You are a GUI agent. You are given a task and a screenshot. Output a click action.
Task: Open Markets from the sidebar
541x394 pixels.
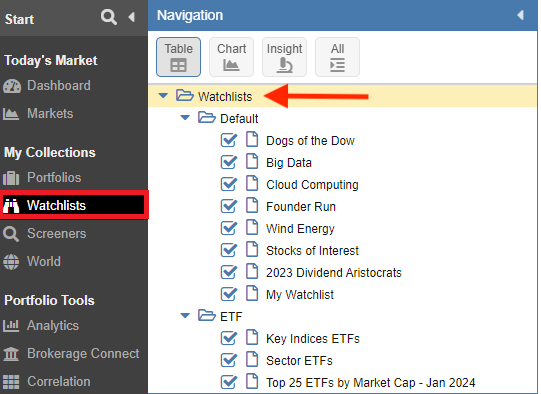tap(50, 114)
